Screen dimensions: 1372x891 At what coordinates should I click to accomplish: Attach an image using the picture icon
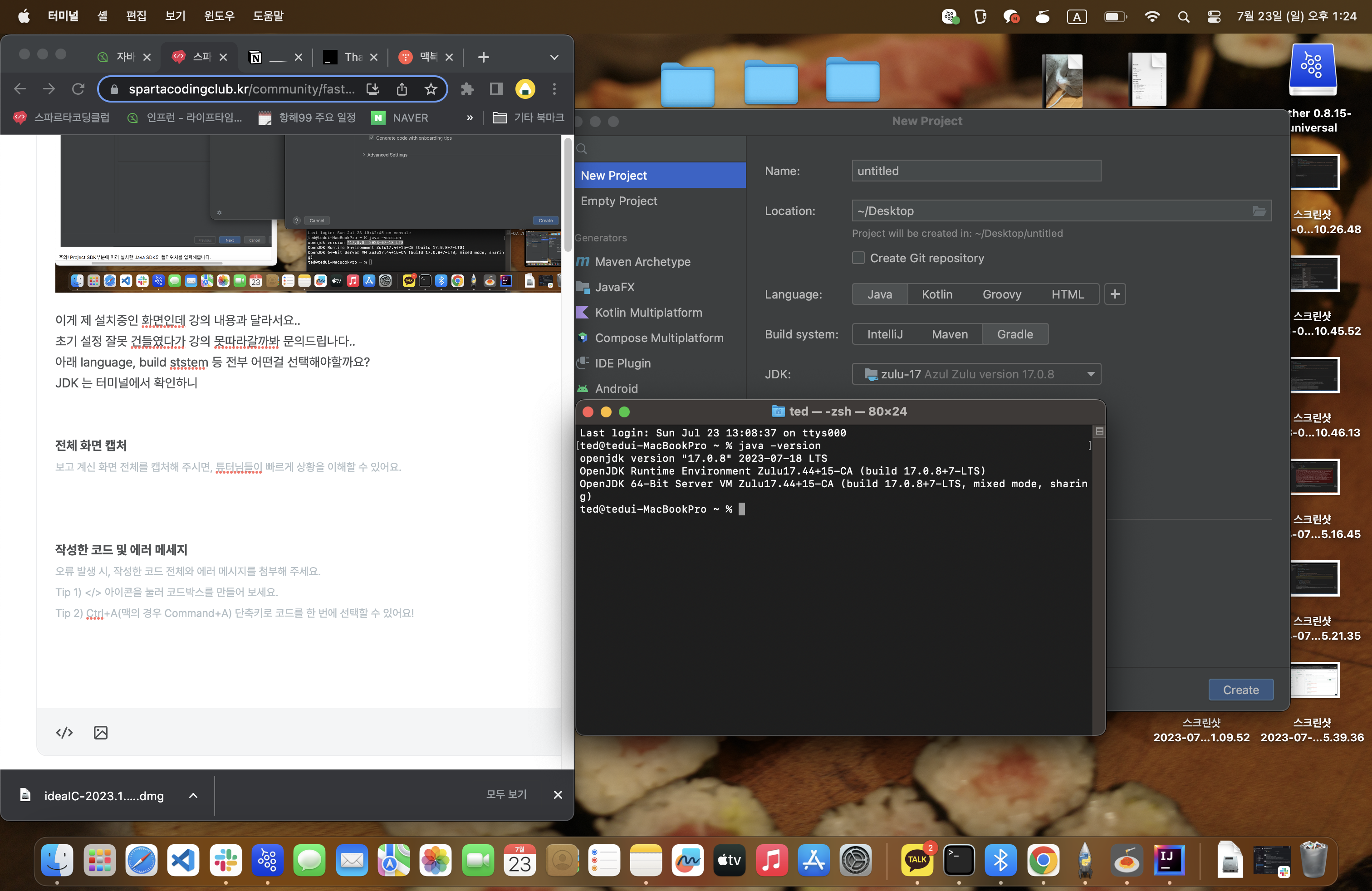100,733
